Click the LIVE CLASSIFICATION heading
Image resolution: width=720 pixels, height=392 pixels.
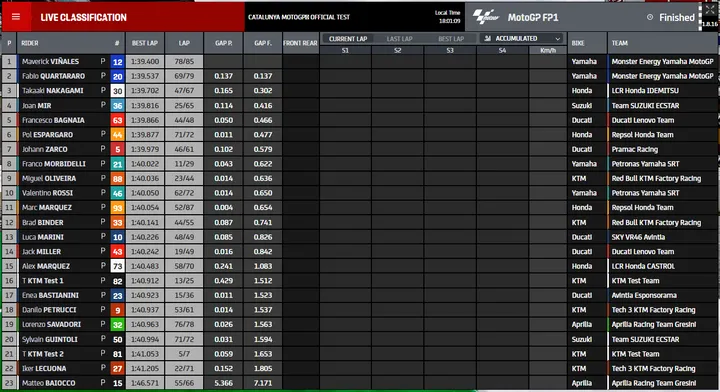(84, 17)
